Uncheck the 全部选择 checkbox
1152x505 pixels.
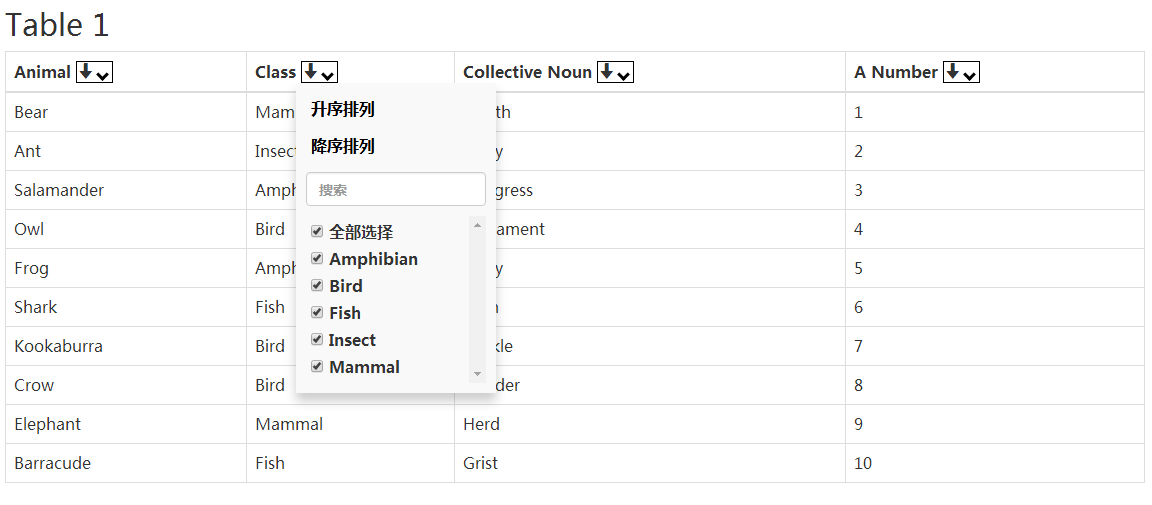pyautogui.click(x=317, y=232)
